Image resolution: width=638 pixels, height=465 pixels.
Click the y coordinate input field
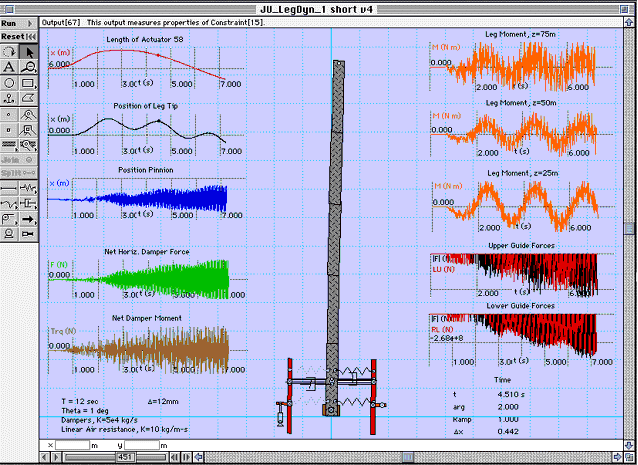pyautogui.click(x=139, y=444)
